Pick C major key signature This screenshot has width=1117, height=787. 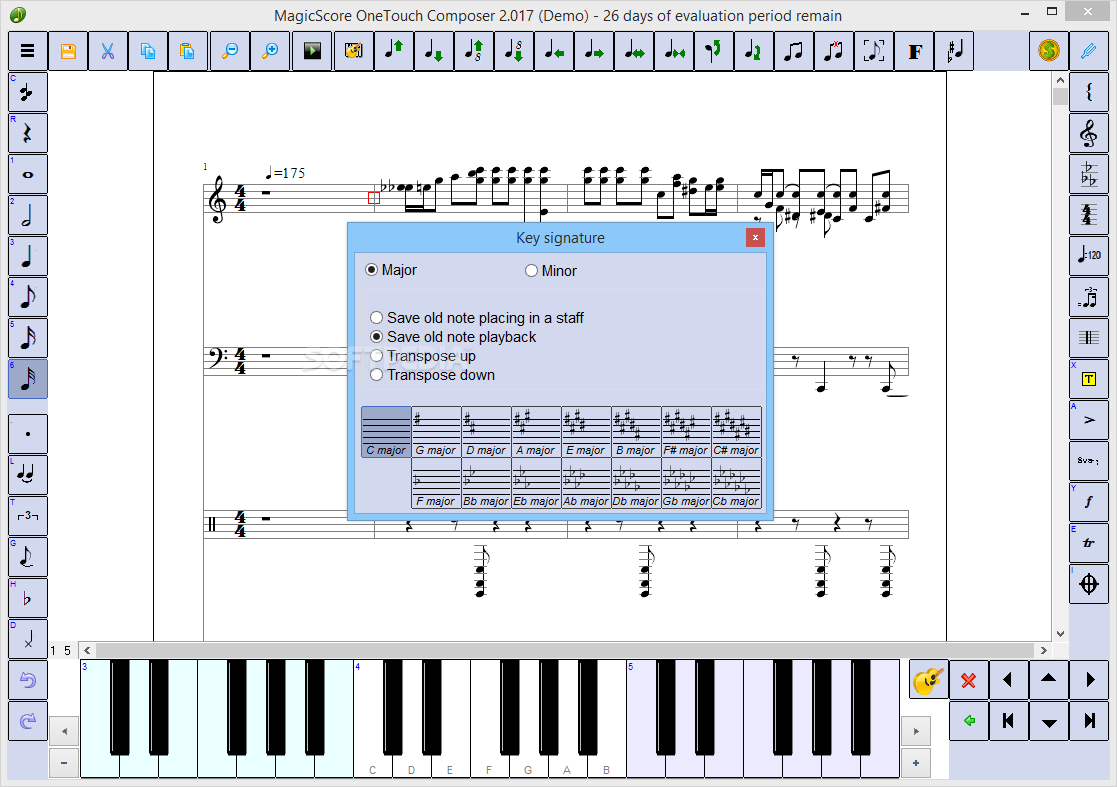pos(386,432)
